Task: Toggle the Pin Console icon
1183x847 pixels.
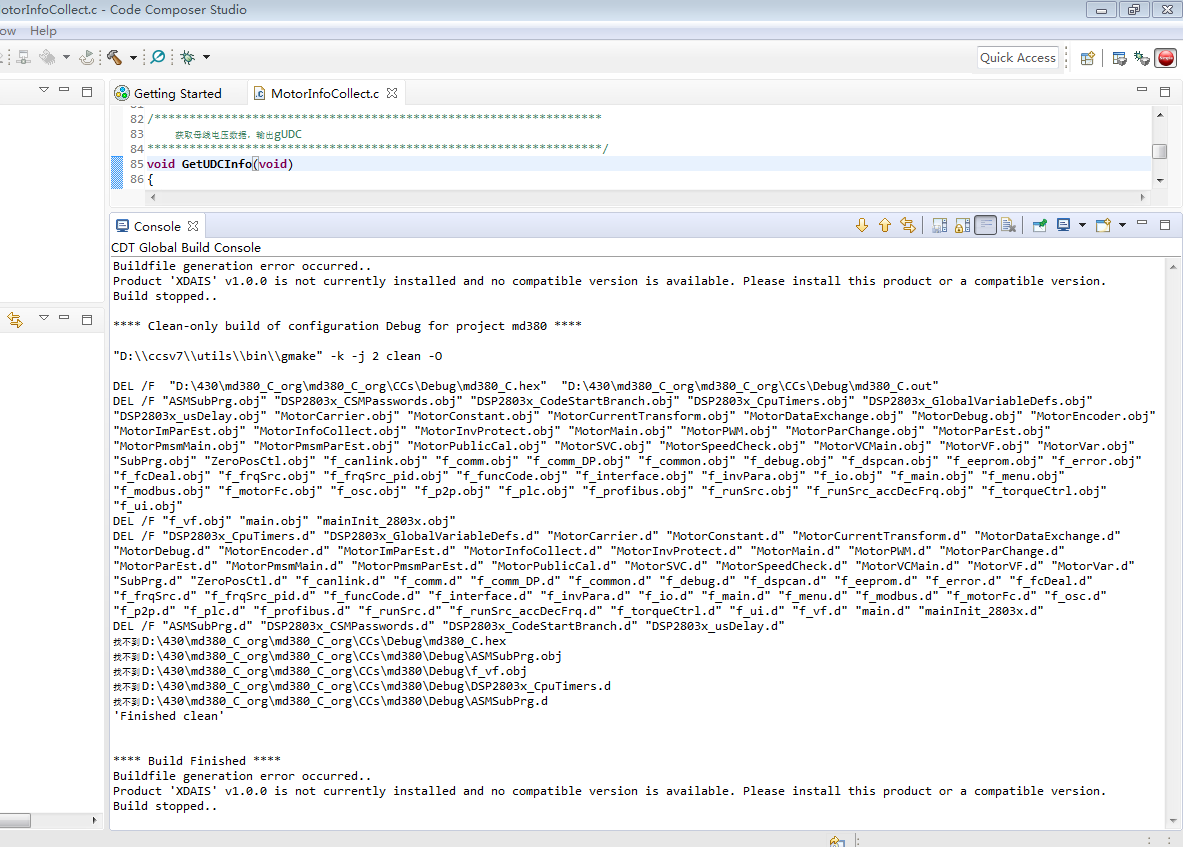Action: pyautogui.click(x=1040, y=226)
